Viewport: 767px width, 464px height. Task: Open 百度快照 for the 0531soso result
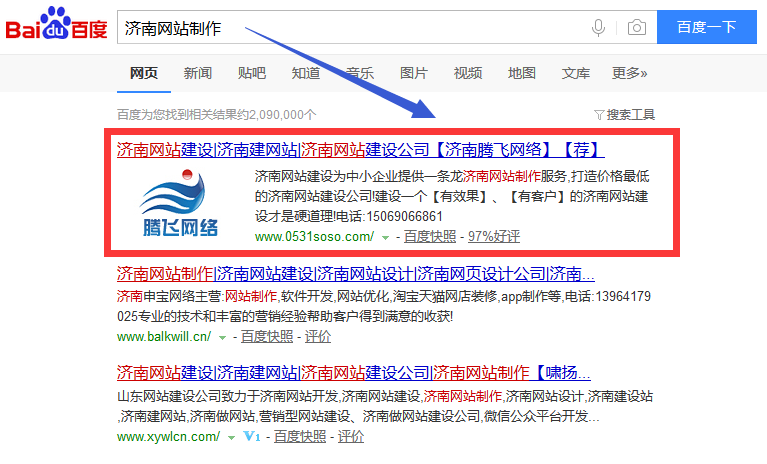coord(429,237)
